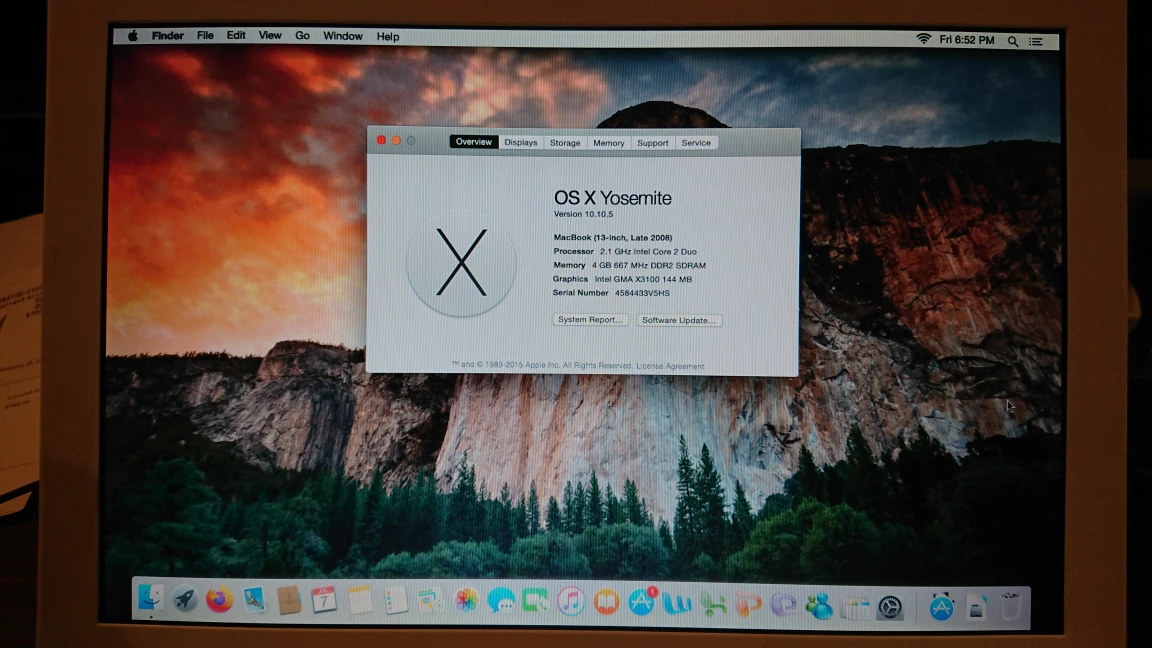
Task: Switch to the Support tab
Action: pos(652,143)
